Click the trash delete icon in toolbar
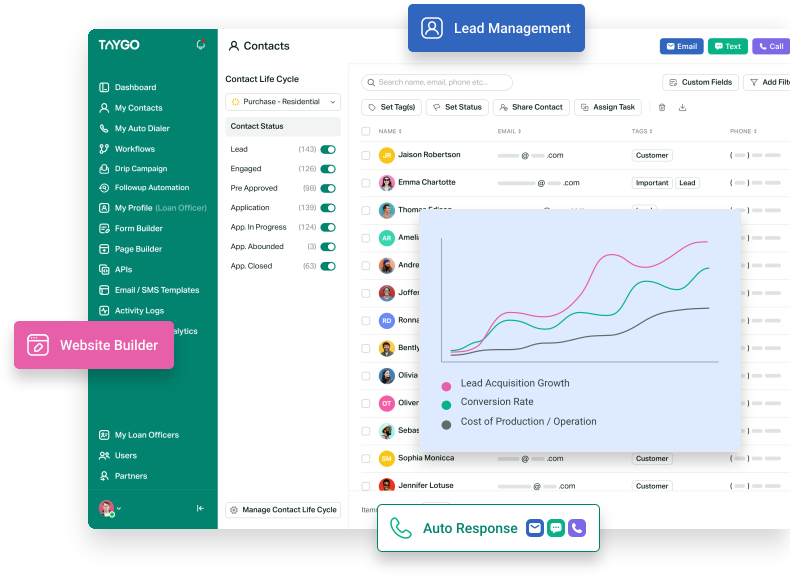The width and height of the screenshot is (790, 576). (661, 107)
